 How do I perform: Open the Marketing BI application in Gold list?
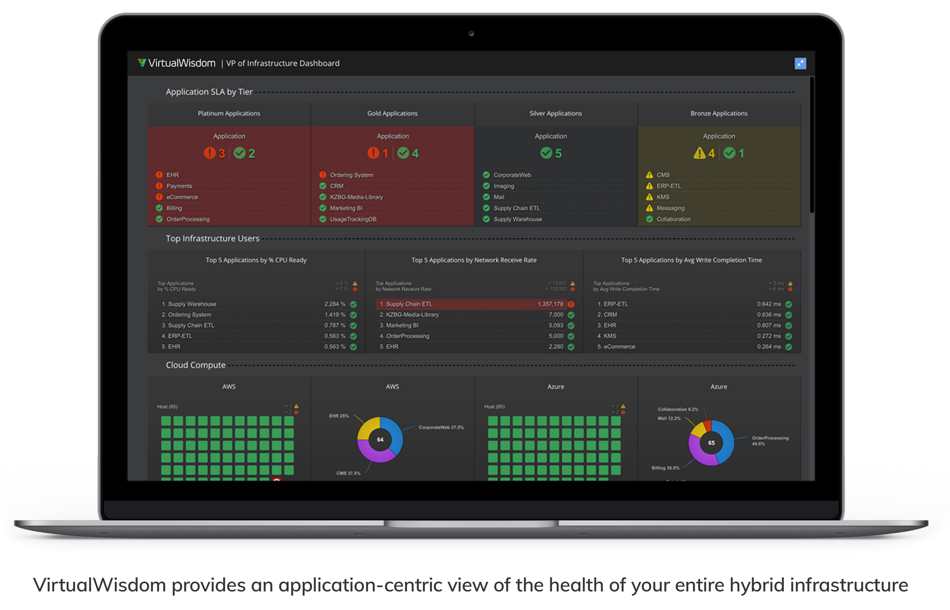tap(346, 208)
